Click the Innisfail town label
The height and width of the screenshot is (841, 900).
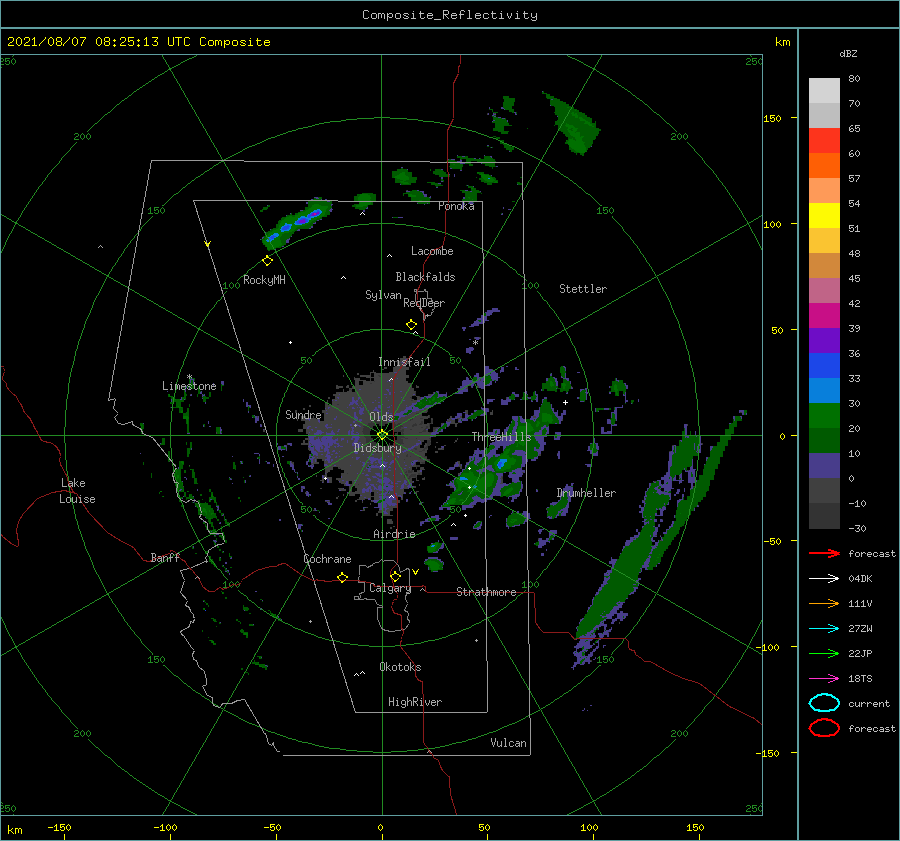click(404, 362)
